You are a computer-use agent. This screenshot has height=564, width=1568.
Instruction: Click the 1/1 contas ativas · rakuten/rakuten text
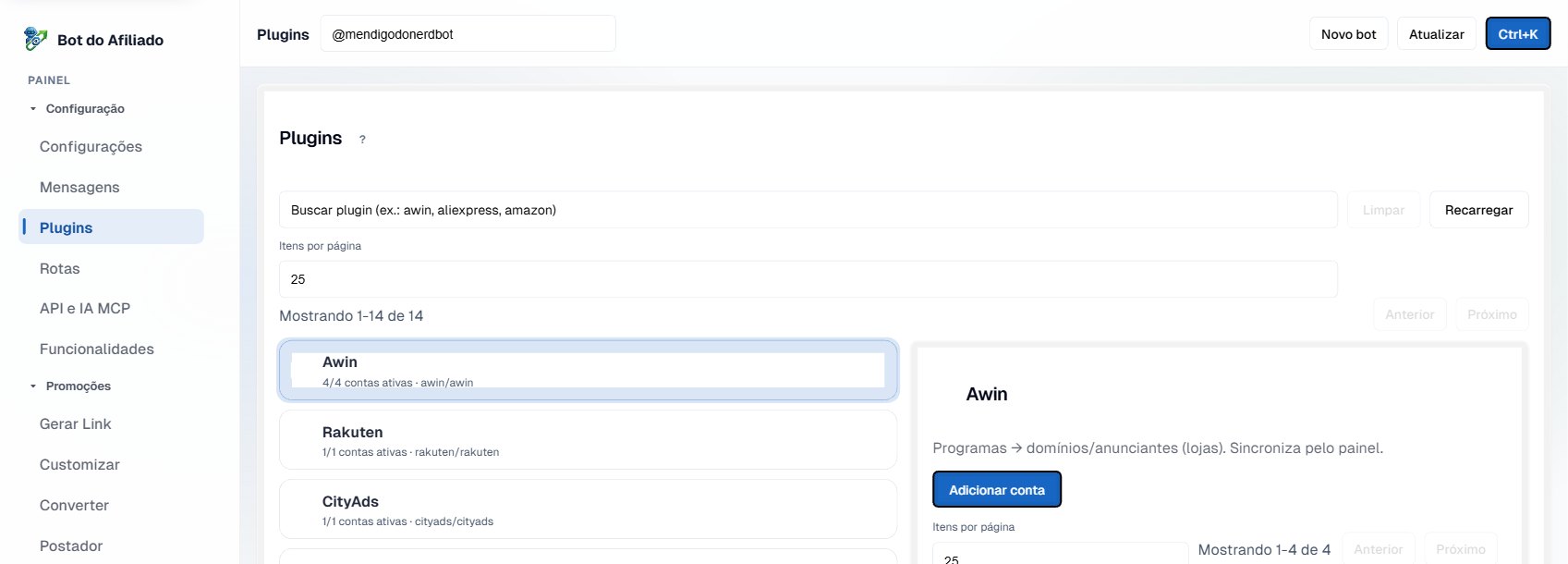pos(410,452)
